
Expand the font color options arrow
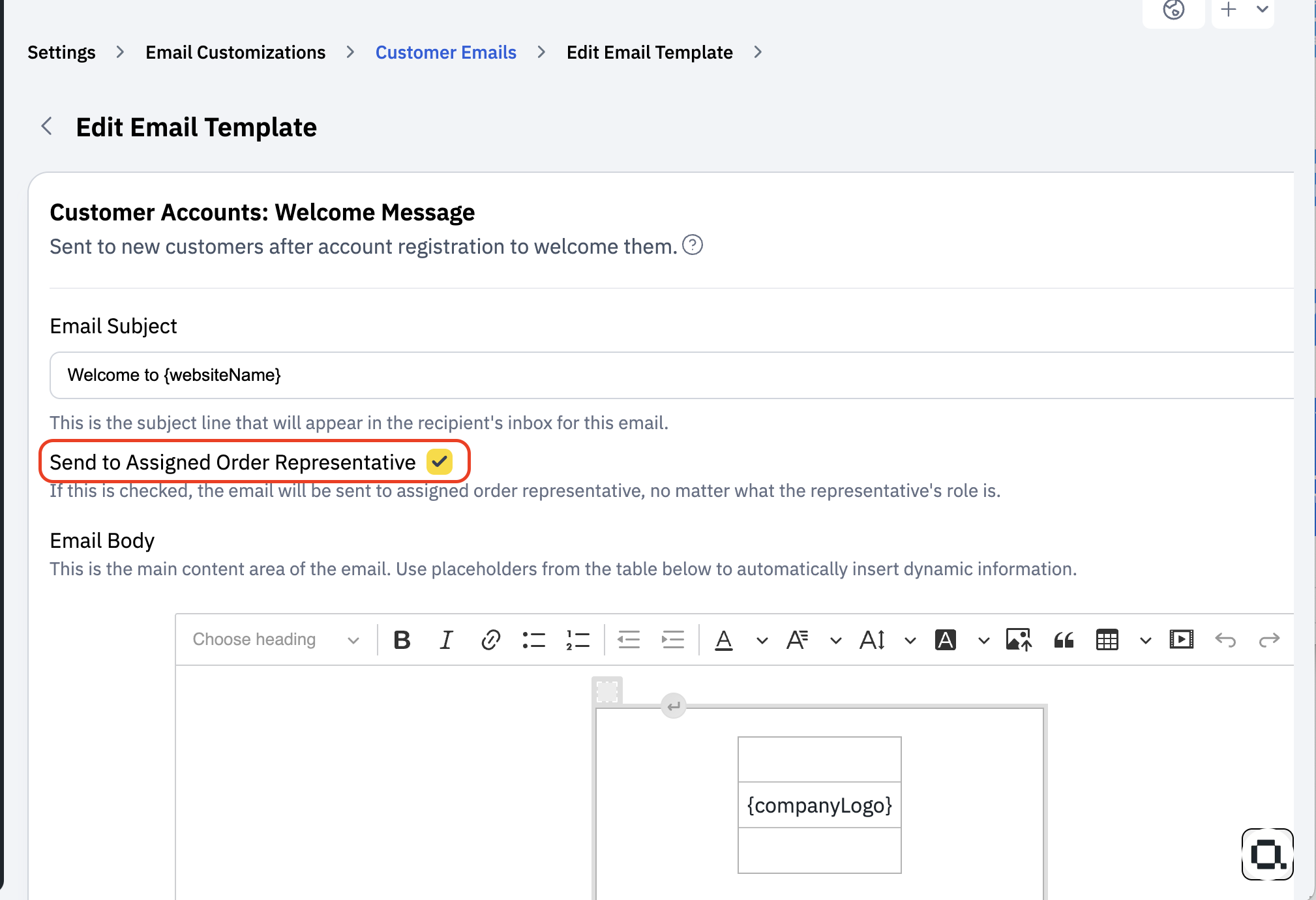tap(762, 640)
